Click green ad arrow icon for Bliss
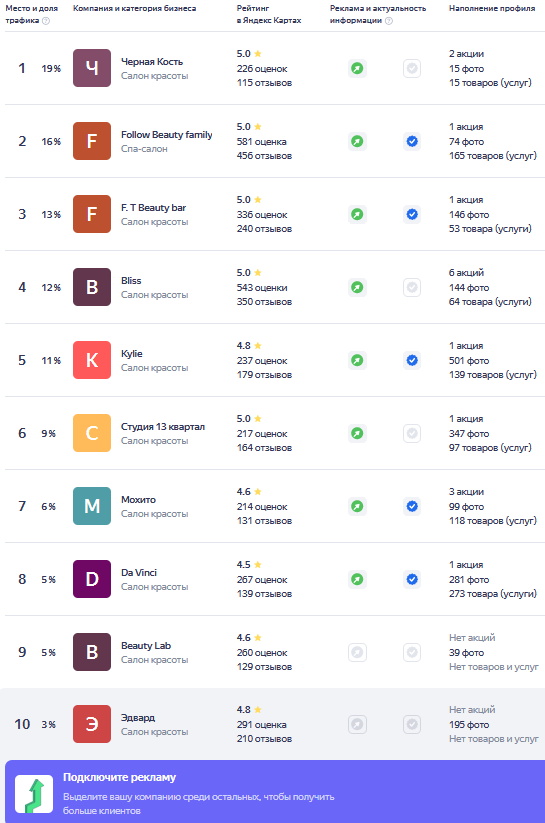 click(x=357, y=287)
